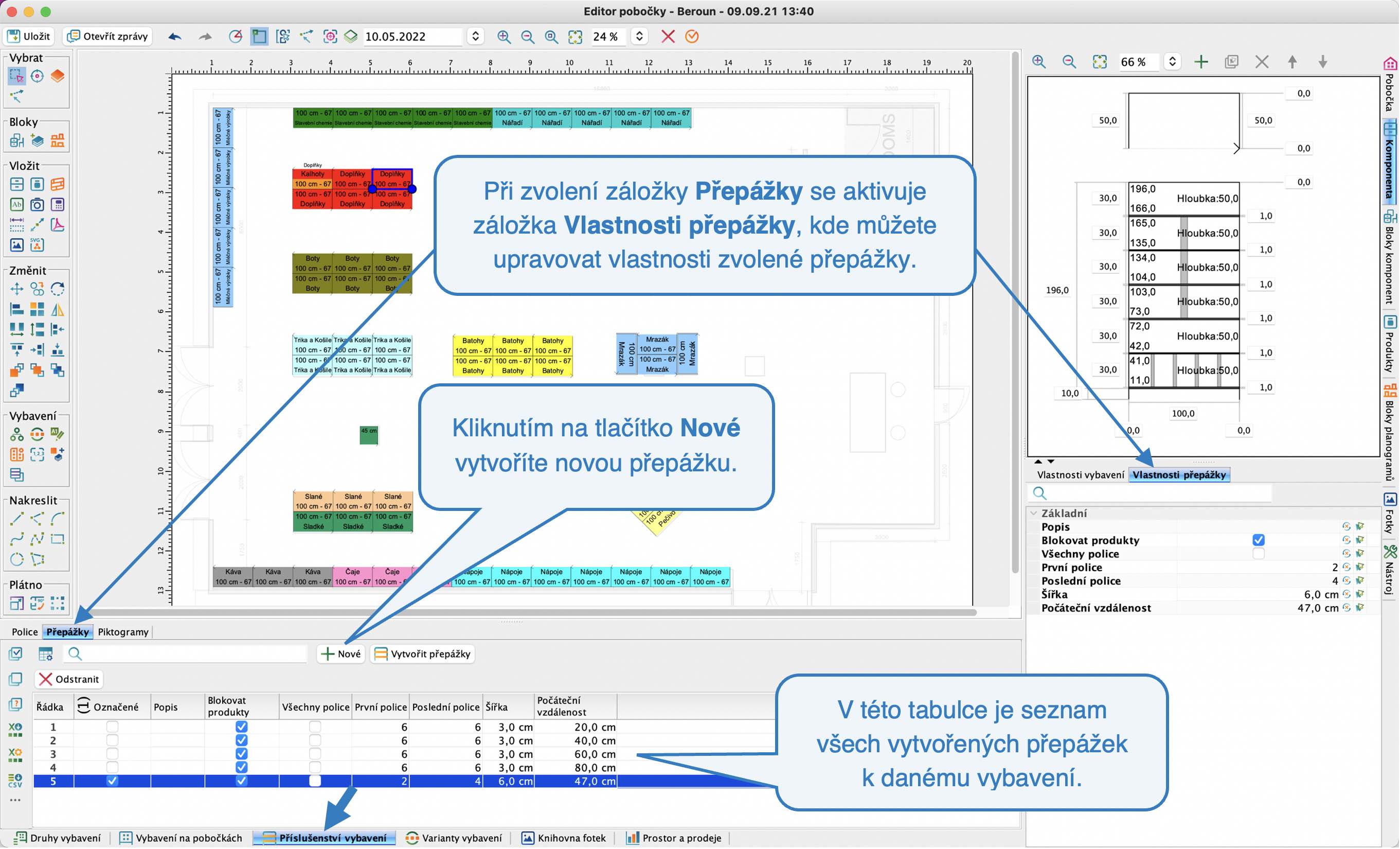Viewport: 1400px width, 849px height.
Task: Open the Prostor a prodeje bottom tab
Action: [674, 838]
